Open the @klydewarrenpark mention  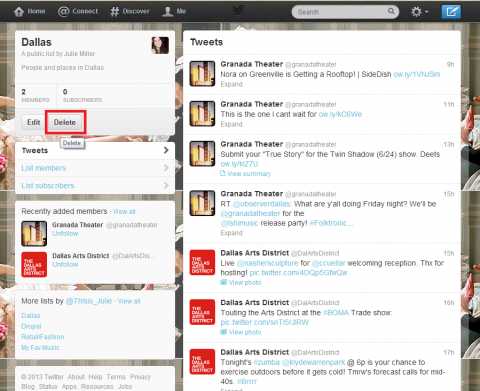(x=313, y=363)
